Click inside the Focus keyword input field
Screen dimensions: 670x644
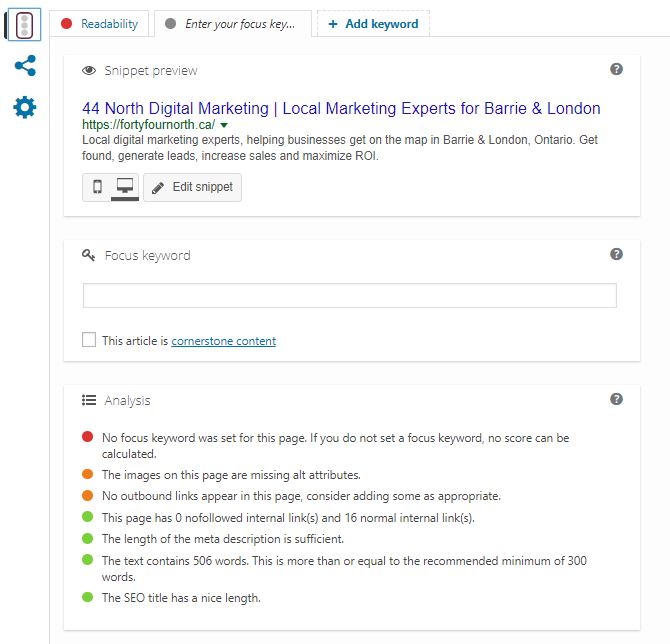click(x=350, y=295)
